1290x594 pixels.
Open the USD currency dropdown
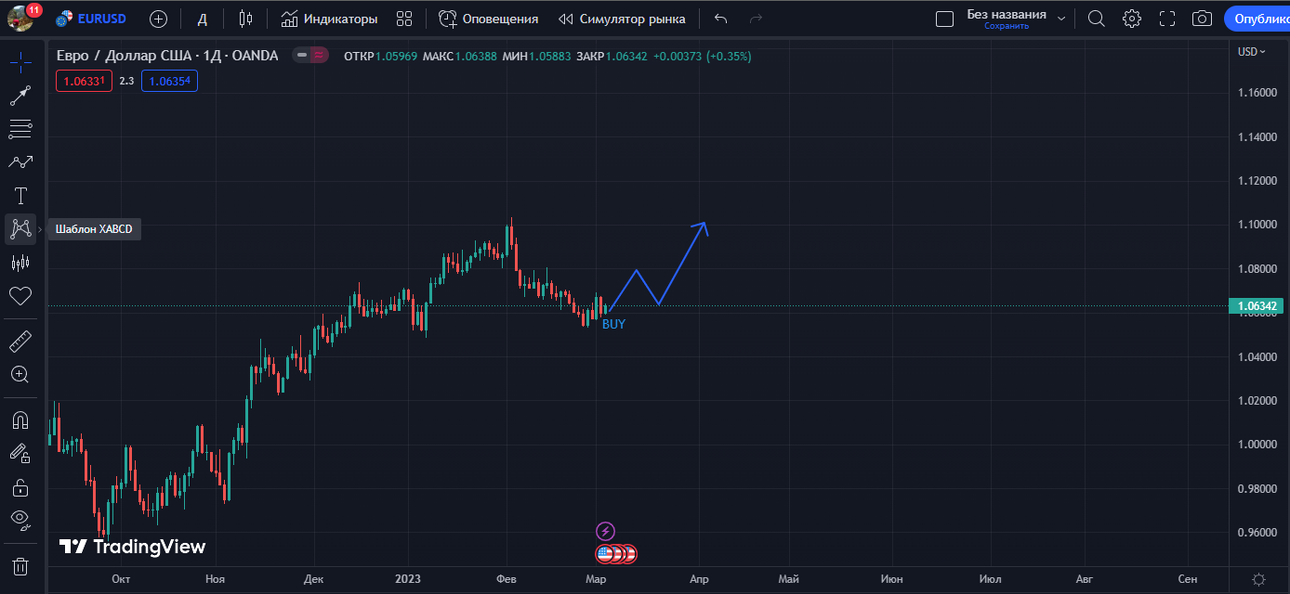click(x=1251, y=52)
